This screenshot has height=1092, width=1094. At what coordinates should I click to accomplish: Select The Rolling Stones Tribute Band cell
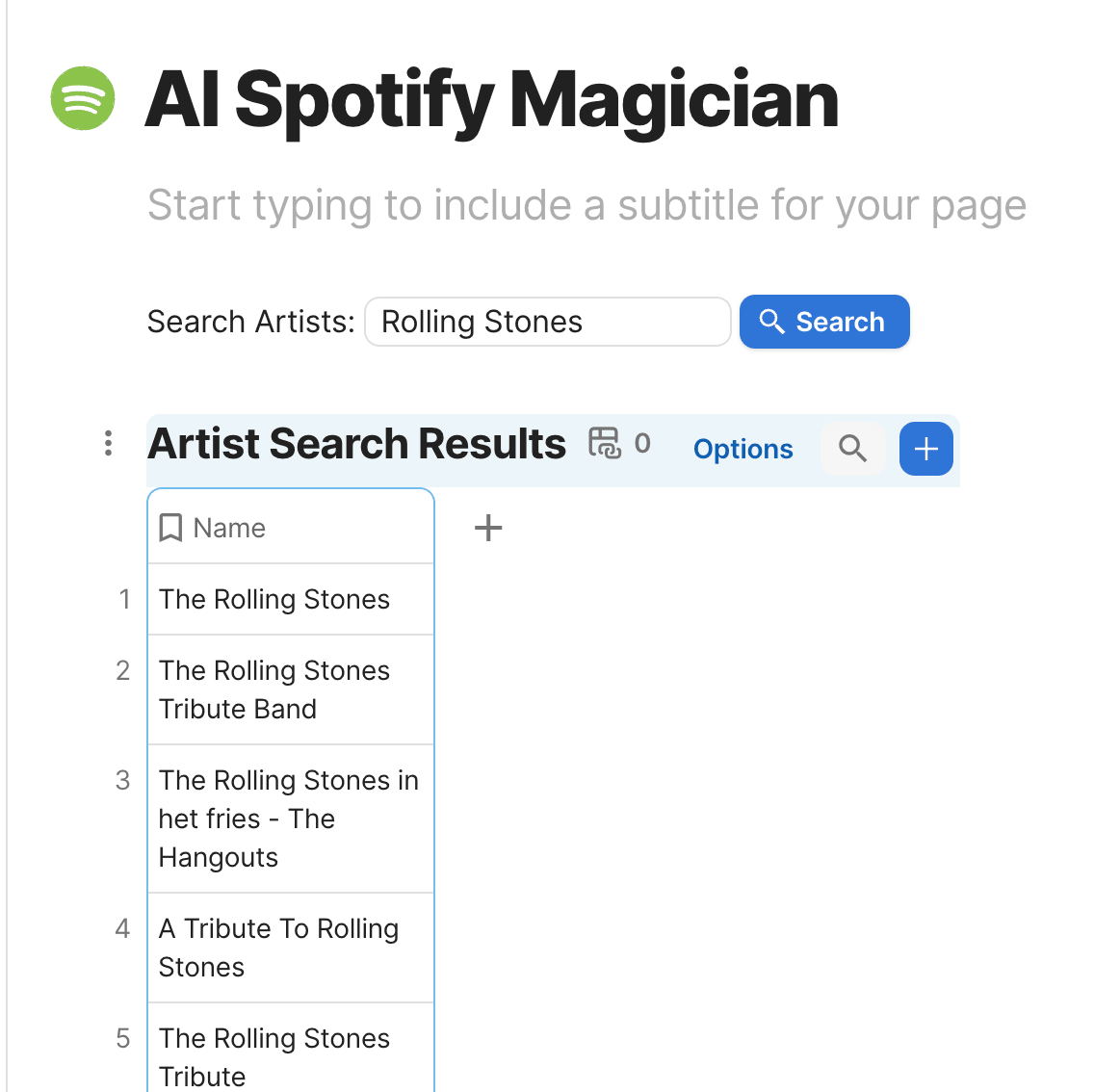pyautogui.click(x=291, y=689)
